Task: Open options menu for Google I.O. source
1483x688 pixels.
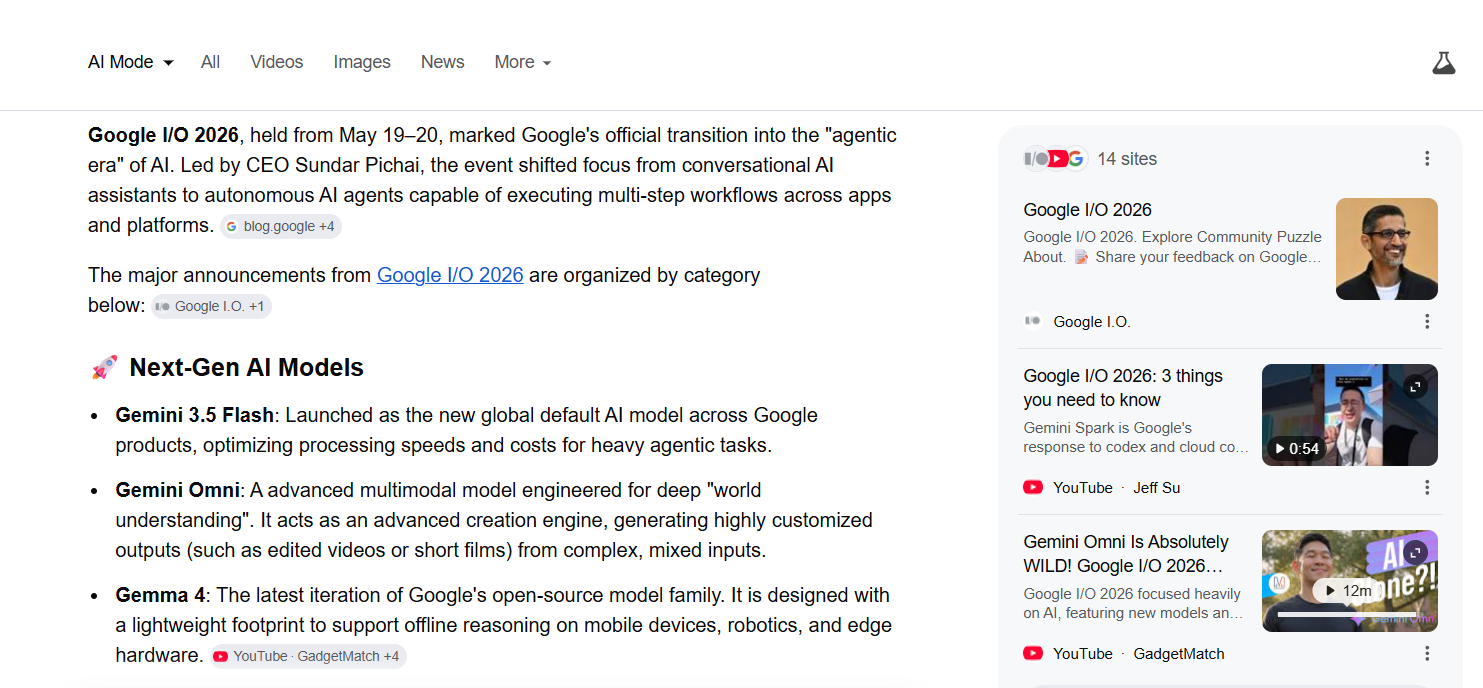Action: (x=1427, y=322)
